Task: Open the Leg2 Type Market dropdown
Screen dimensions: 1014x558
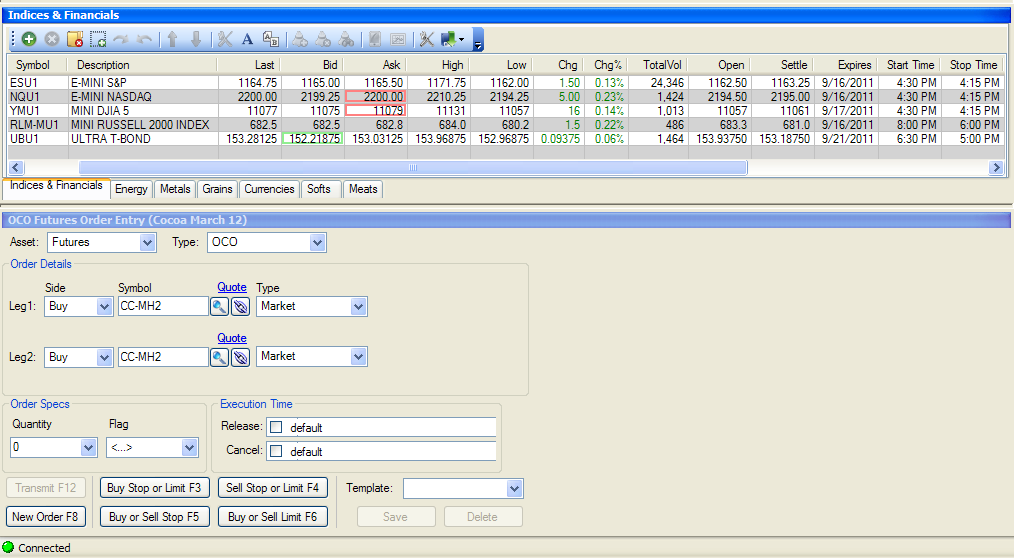Action: point(358,356)
